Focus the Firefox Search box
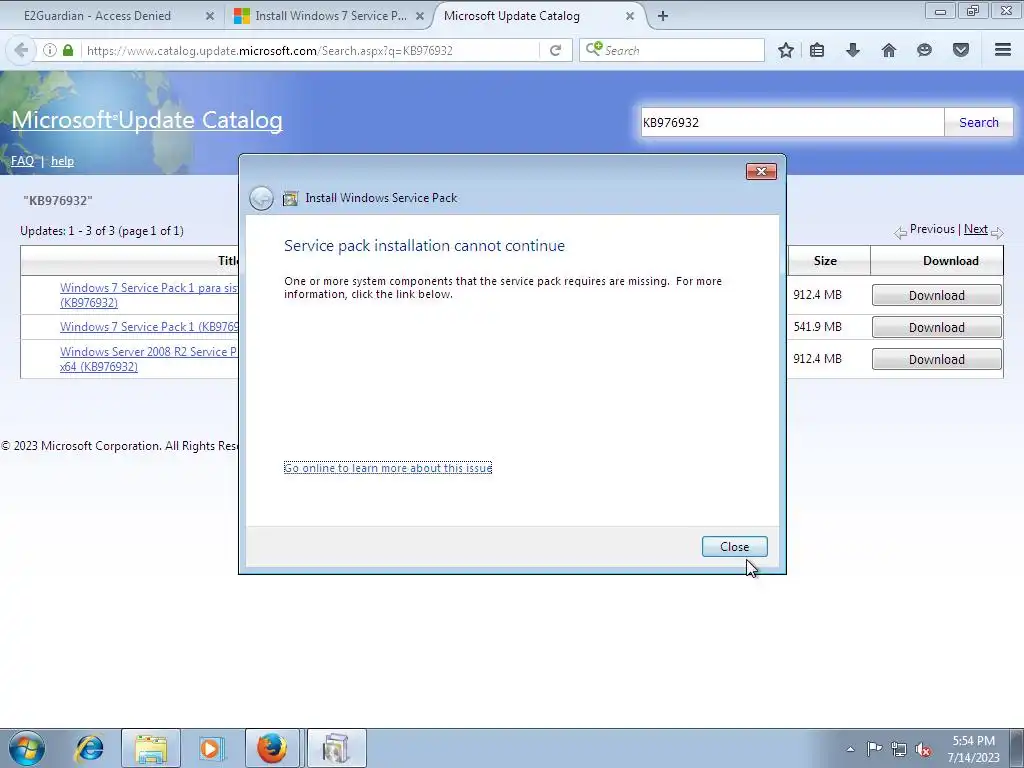Image resolution: width=1024 pixels, height=768 pixels. point(671,50)
